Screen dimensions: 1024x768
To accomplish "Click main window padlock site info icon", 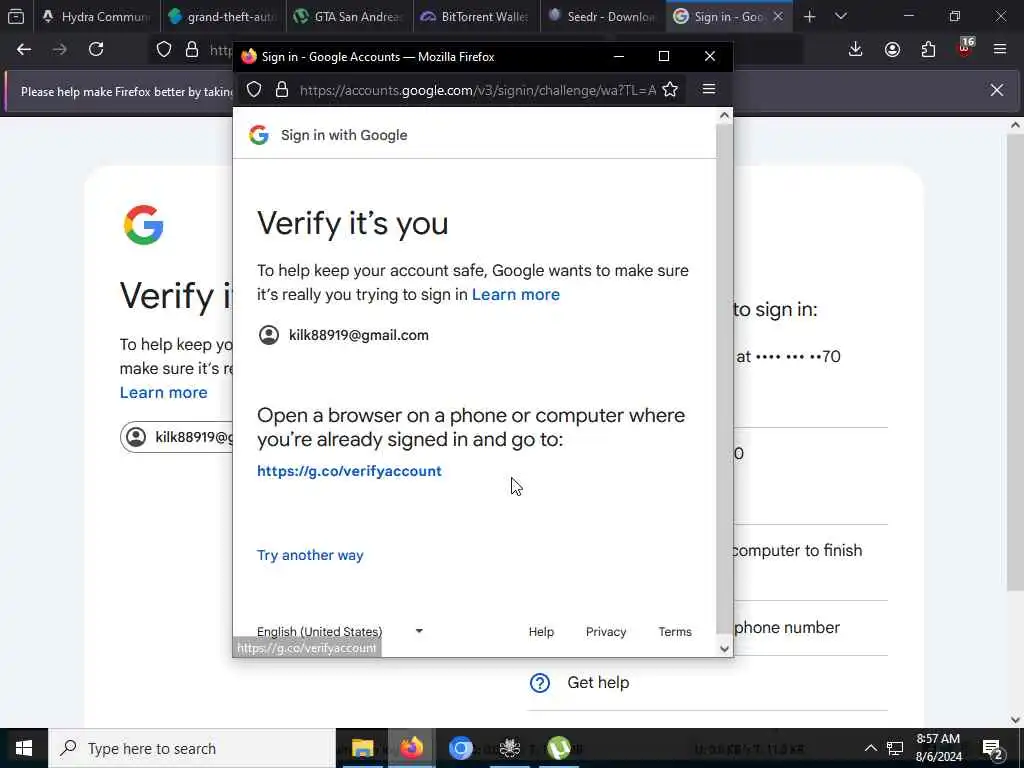I will click(192, 50).
